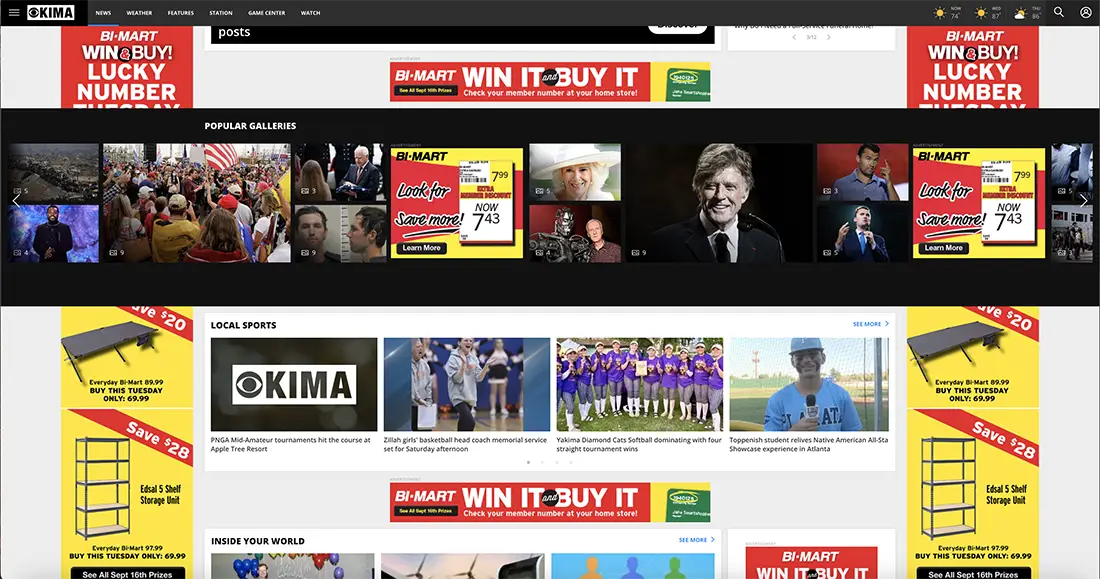Viewport: 1100px width, 579px height.
Task: Open the Game Center menu
Action: tap(267, 13)
